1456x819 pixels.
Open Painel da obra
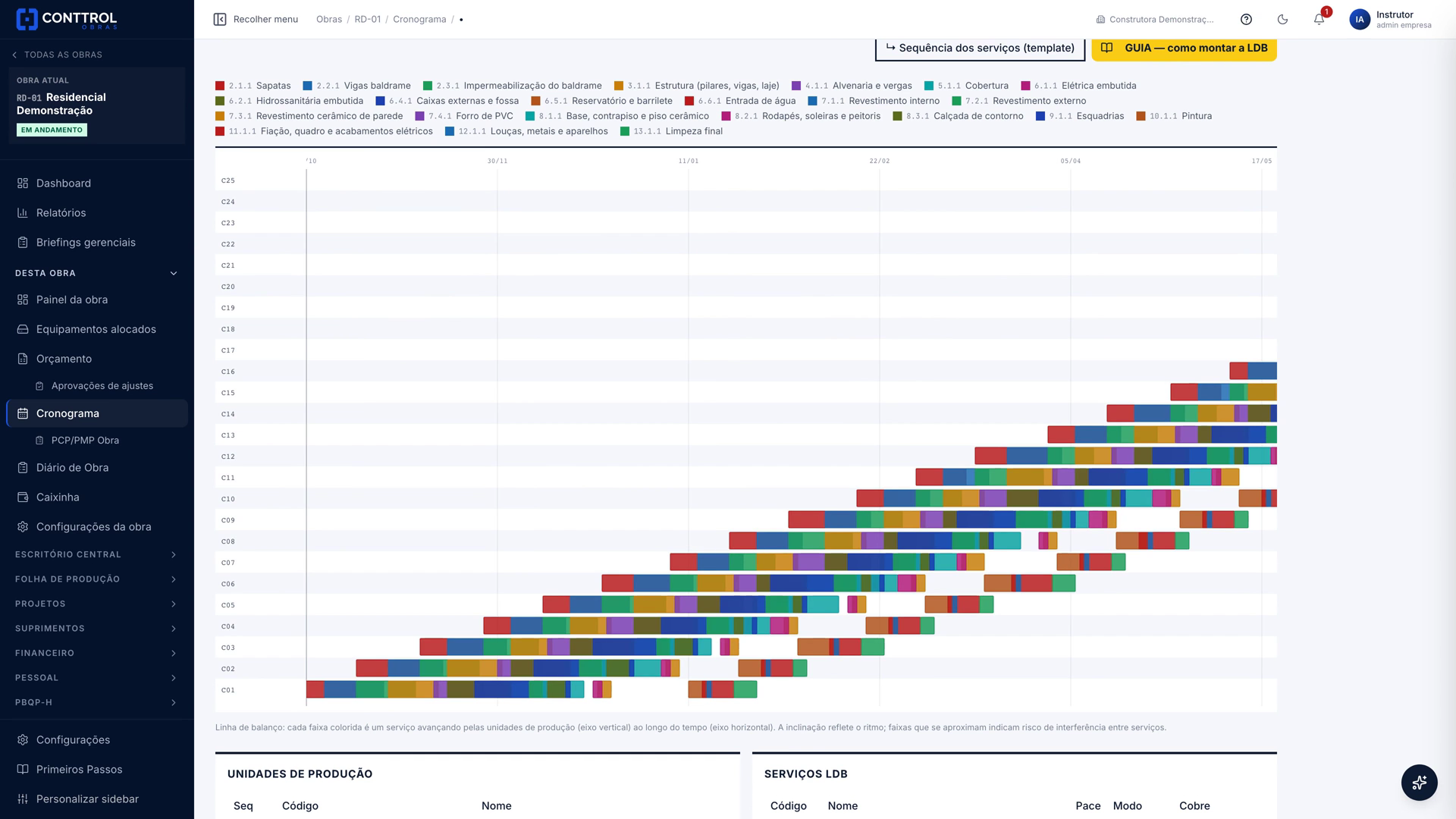[97, 300]
